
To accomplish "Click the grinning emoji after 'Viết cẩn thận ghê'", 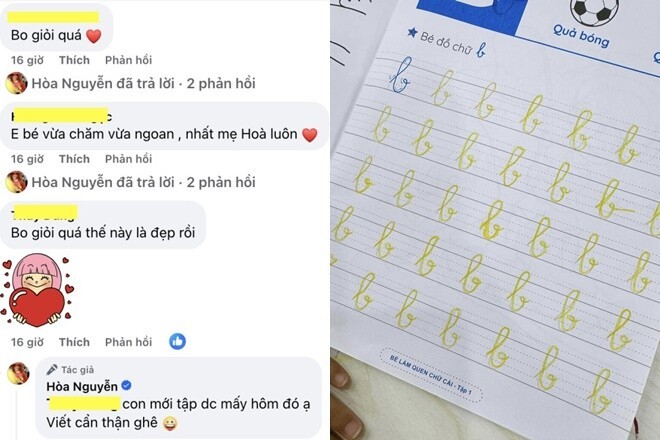I will point(170,424).
